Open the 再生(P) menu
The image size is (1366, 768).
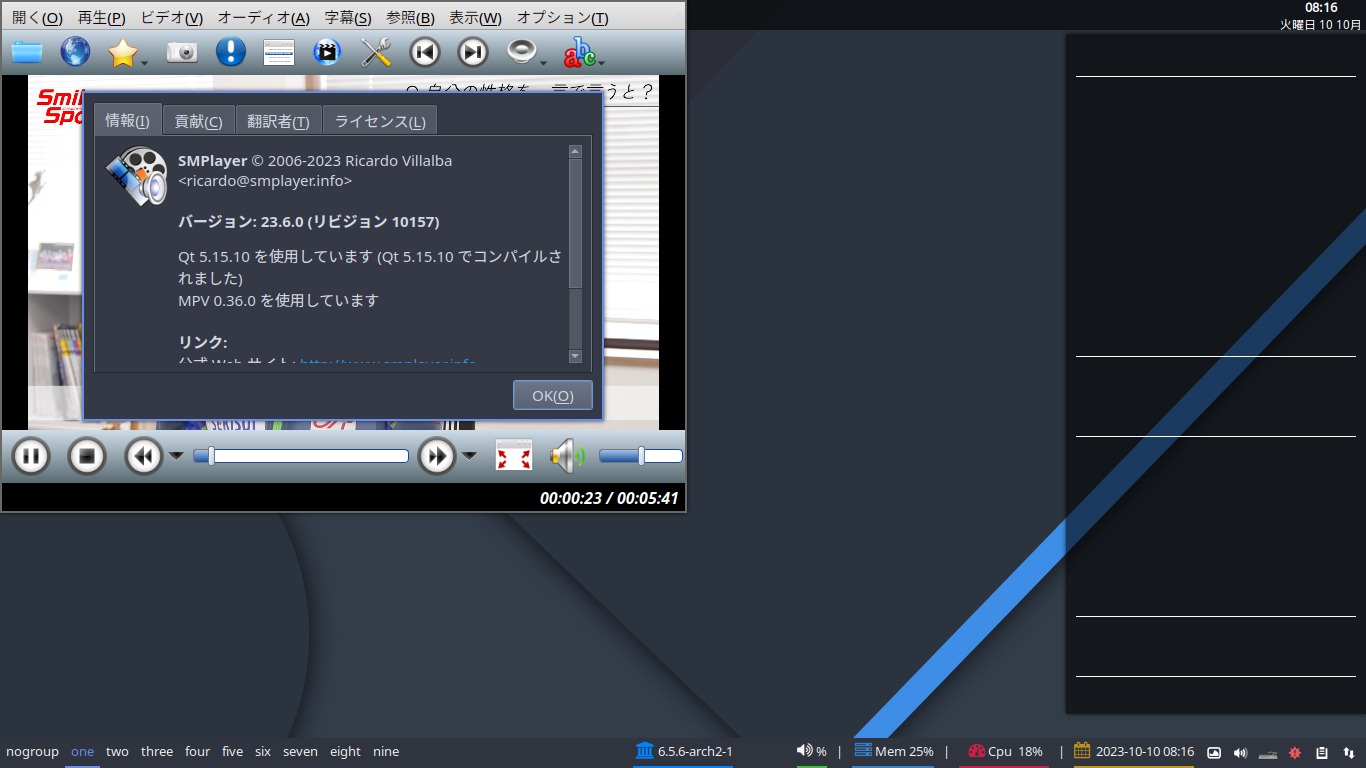click(x=102, y=18)
